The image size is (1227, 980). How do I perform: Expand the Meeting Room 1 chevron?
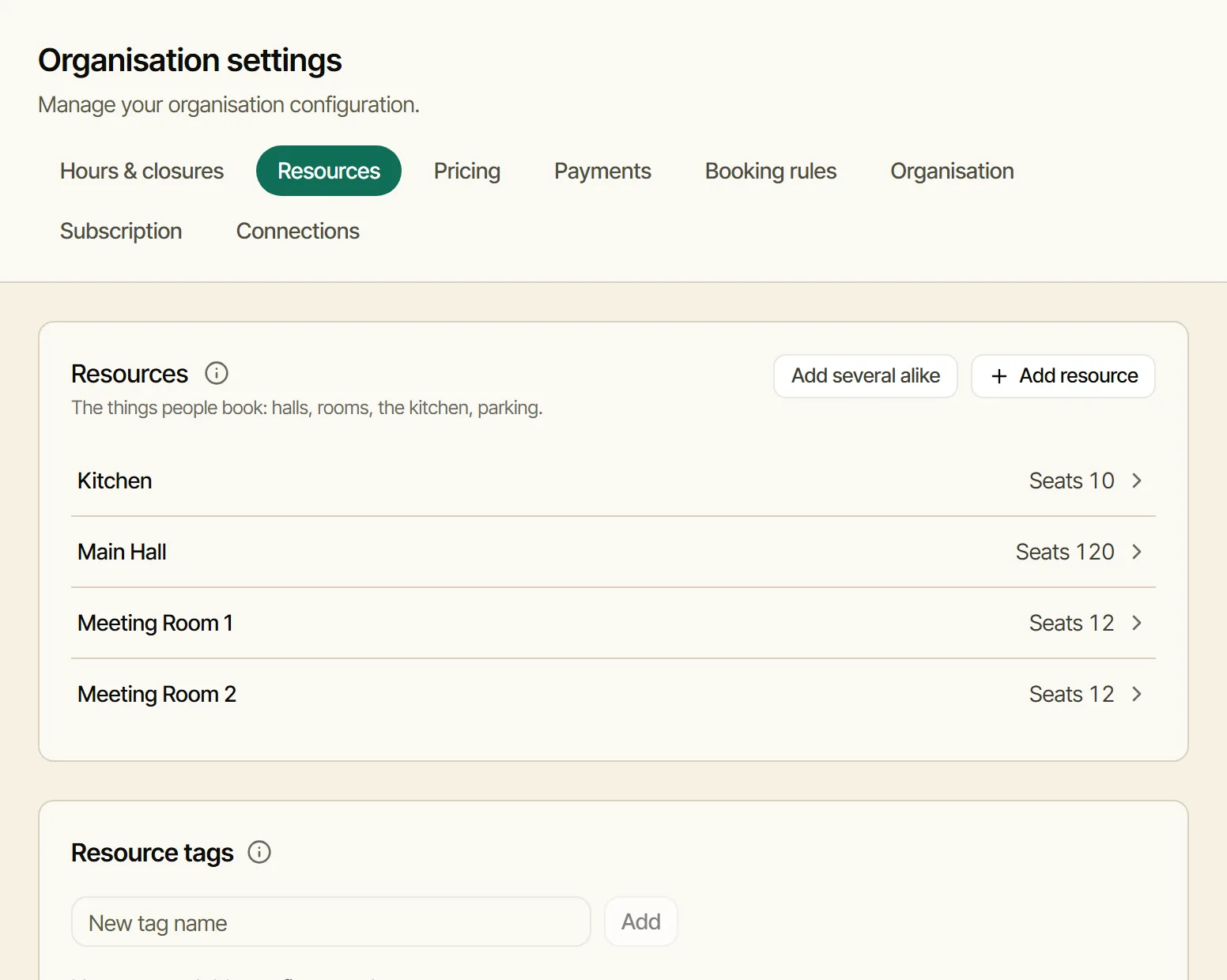(1137, 623)
